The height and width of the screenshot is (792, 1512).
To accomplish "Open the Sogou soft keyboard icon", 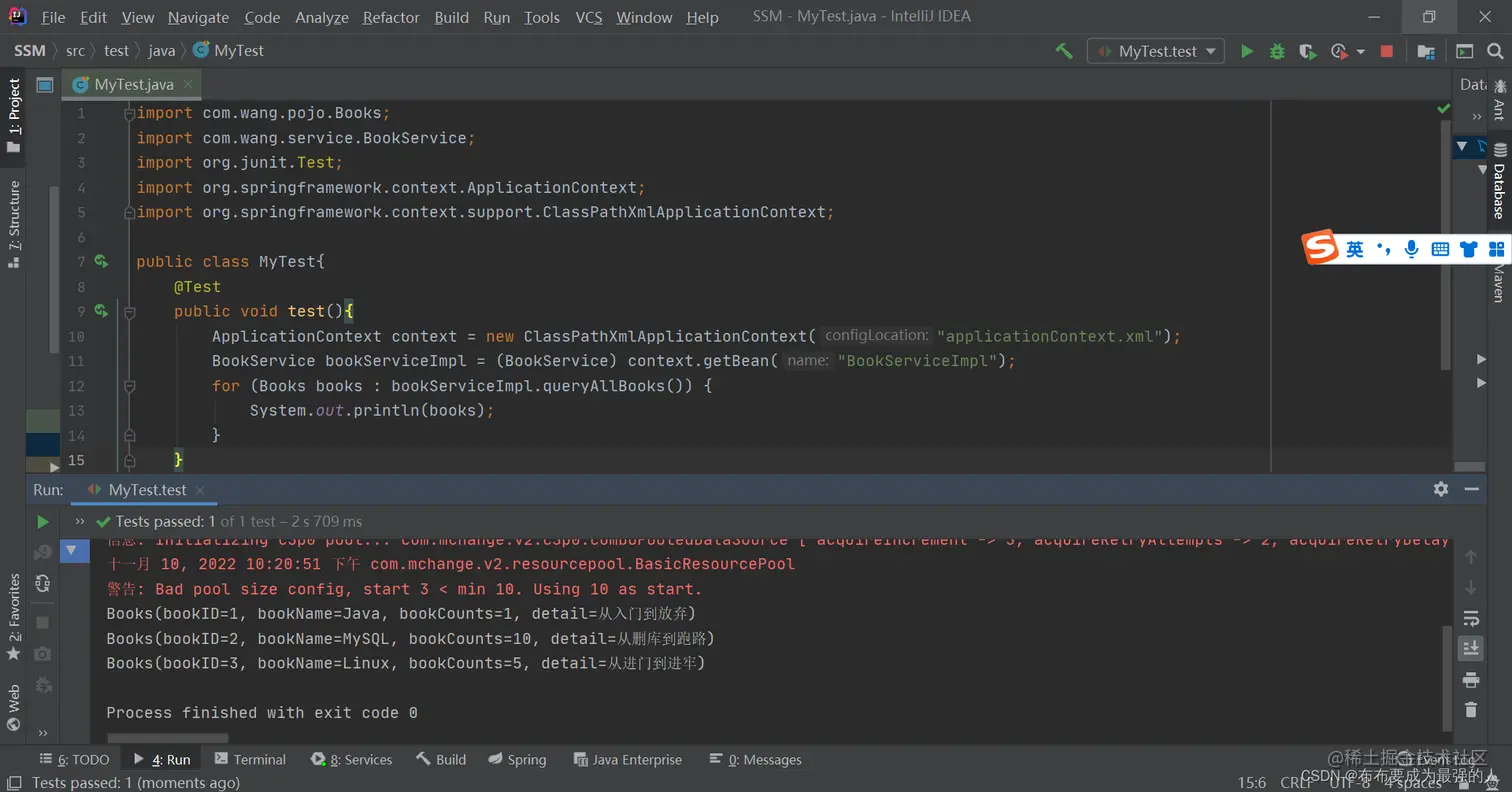I will pos(1440,249).
